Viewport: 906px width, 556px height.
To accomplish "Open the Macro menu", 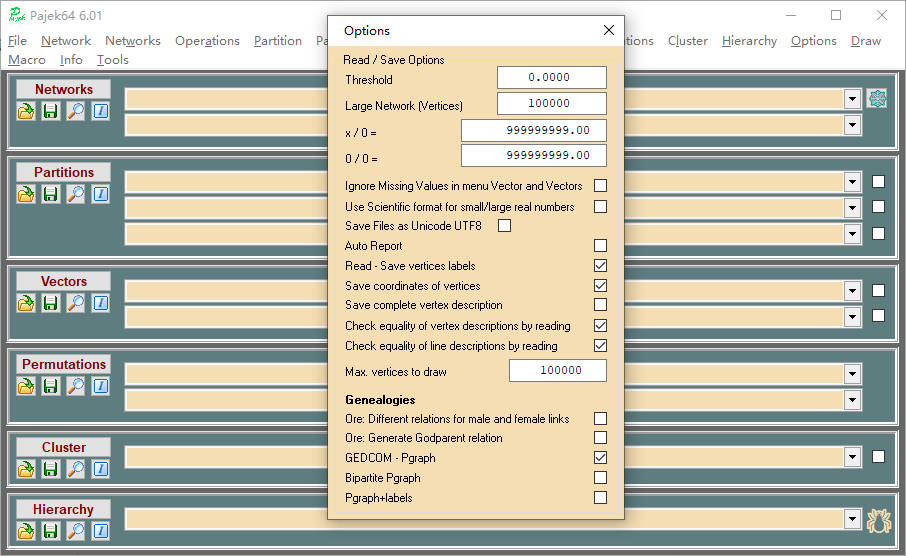I will 27,60.
